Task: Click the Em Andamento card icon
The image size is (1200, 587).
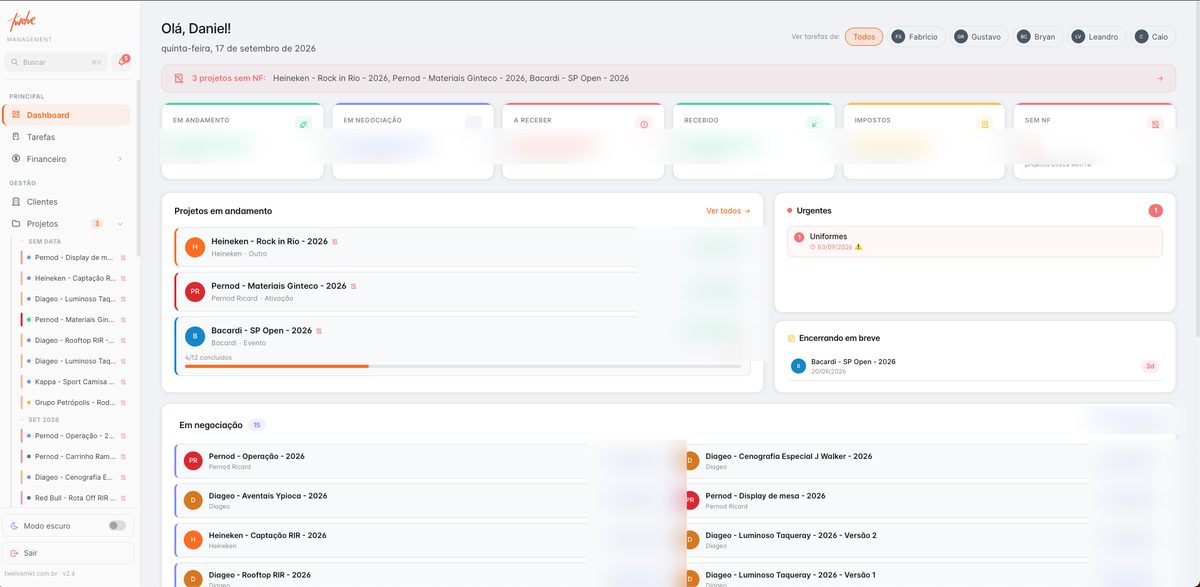Action: pos(304,124)
